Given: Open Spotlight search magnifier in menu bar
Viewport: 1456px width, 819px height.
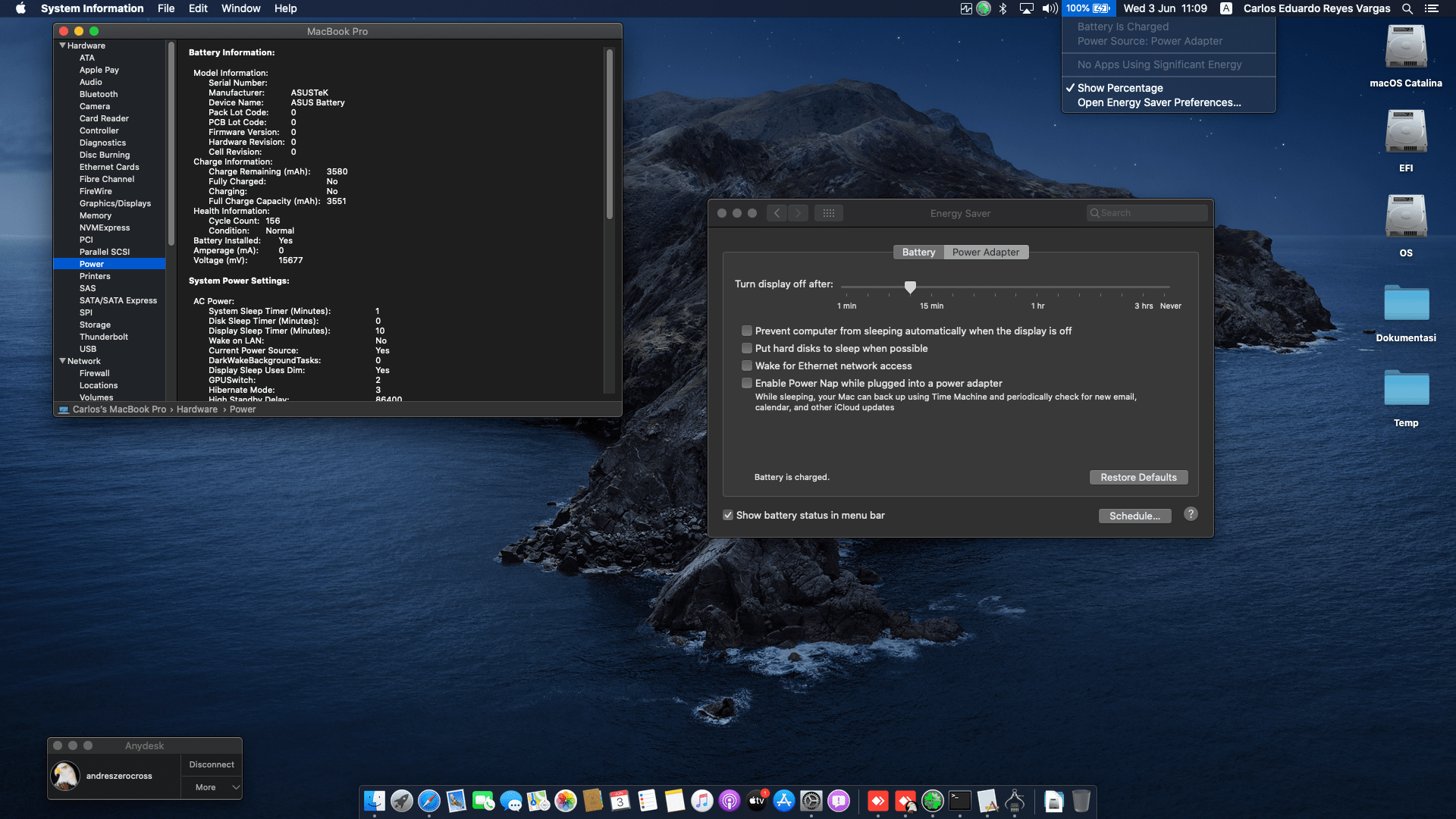Looking at the screenshot, I should coord(1407,8).
